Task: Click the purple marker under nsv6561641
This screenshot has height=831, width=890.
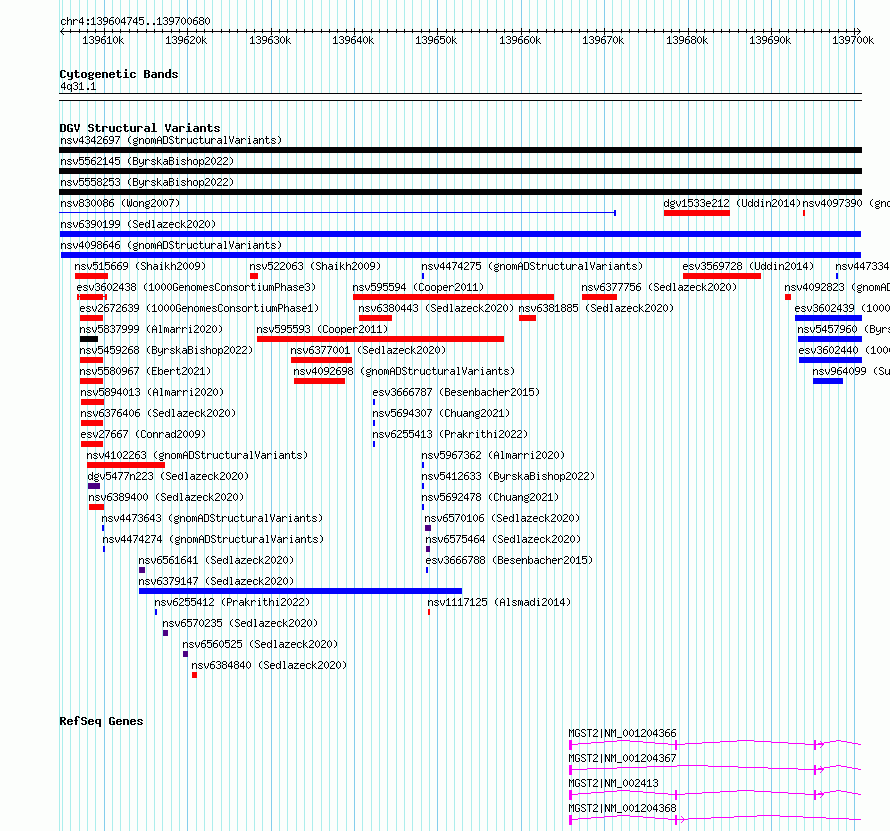Action: [x=142, y=570]
